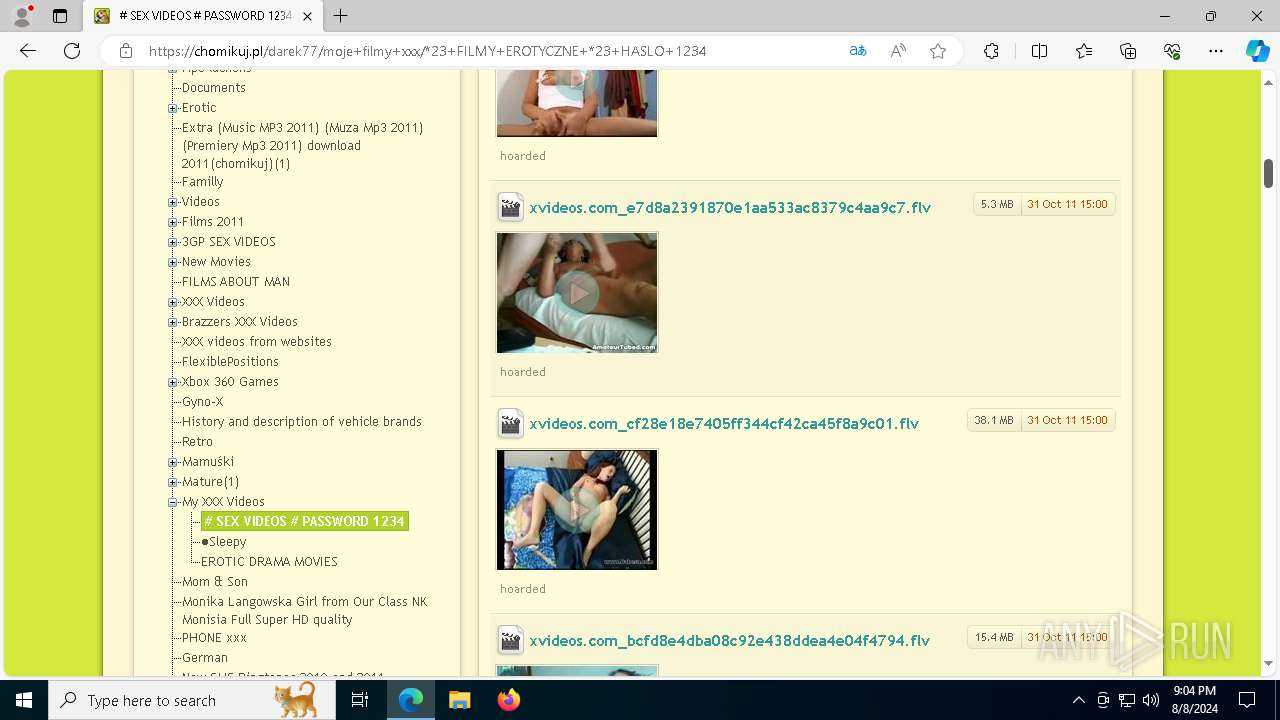Click the video file icon for e7d8a2391870 file
1280x720 pixels.
click(x=511, y=207)
